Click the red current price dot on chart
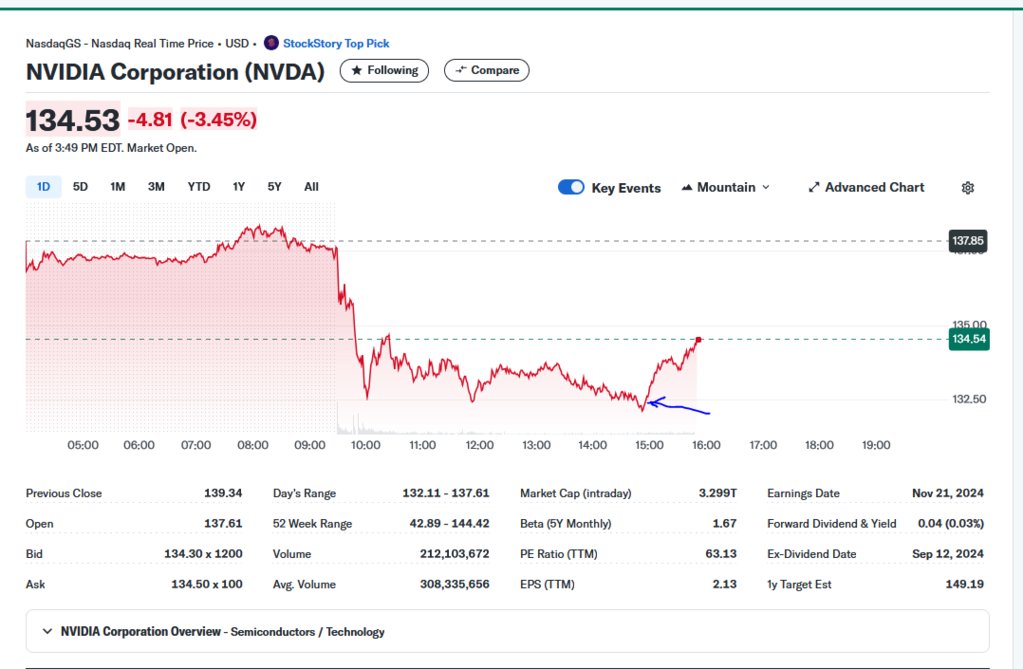1023x669 pixels. pos(698,340)
